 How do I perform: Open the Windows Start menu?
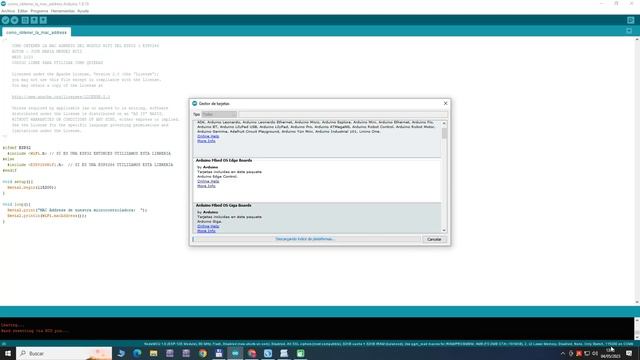(8, 353)
